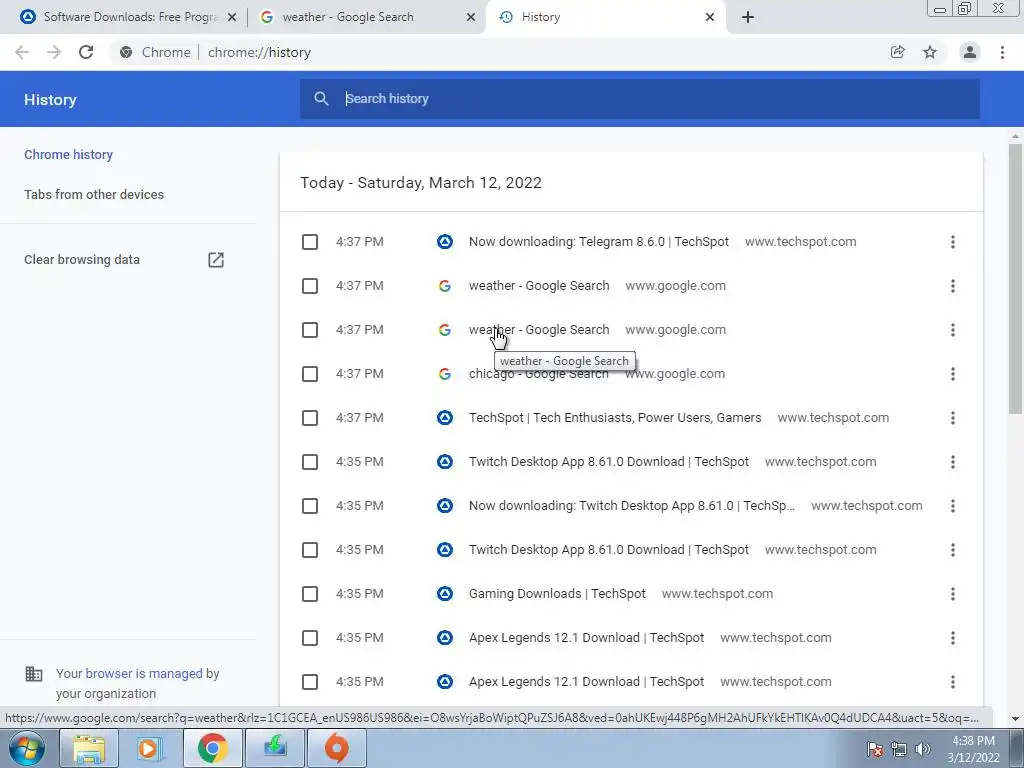Focus the Search history field
The image size is (1024, 768).
pos(640,99)
